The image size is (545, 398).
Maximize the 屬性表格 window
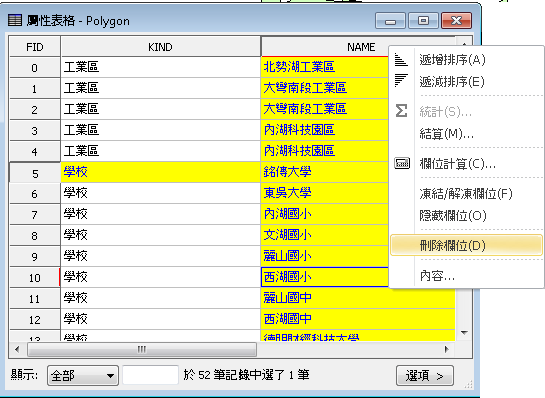coord(423,21)
